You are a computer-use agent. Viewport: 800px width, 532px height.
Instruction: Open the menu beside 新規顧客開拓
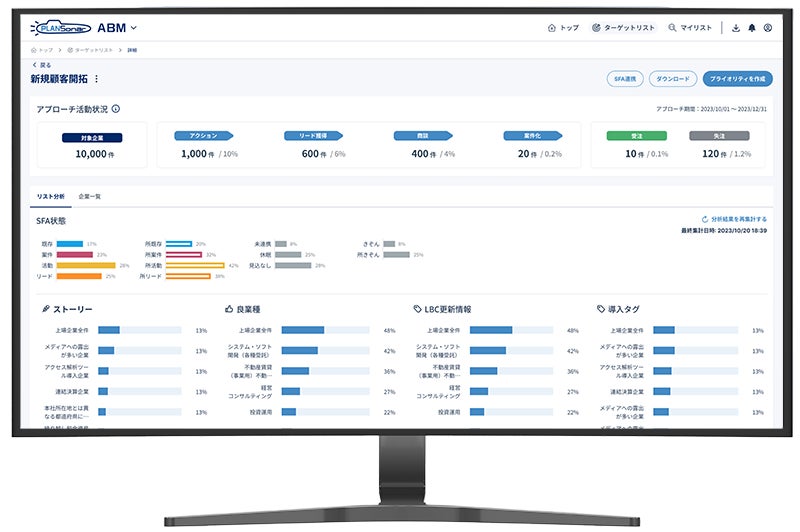coord(96,79)
